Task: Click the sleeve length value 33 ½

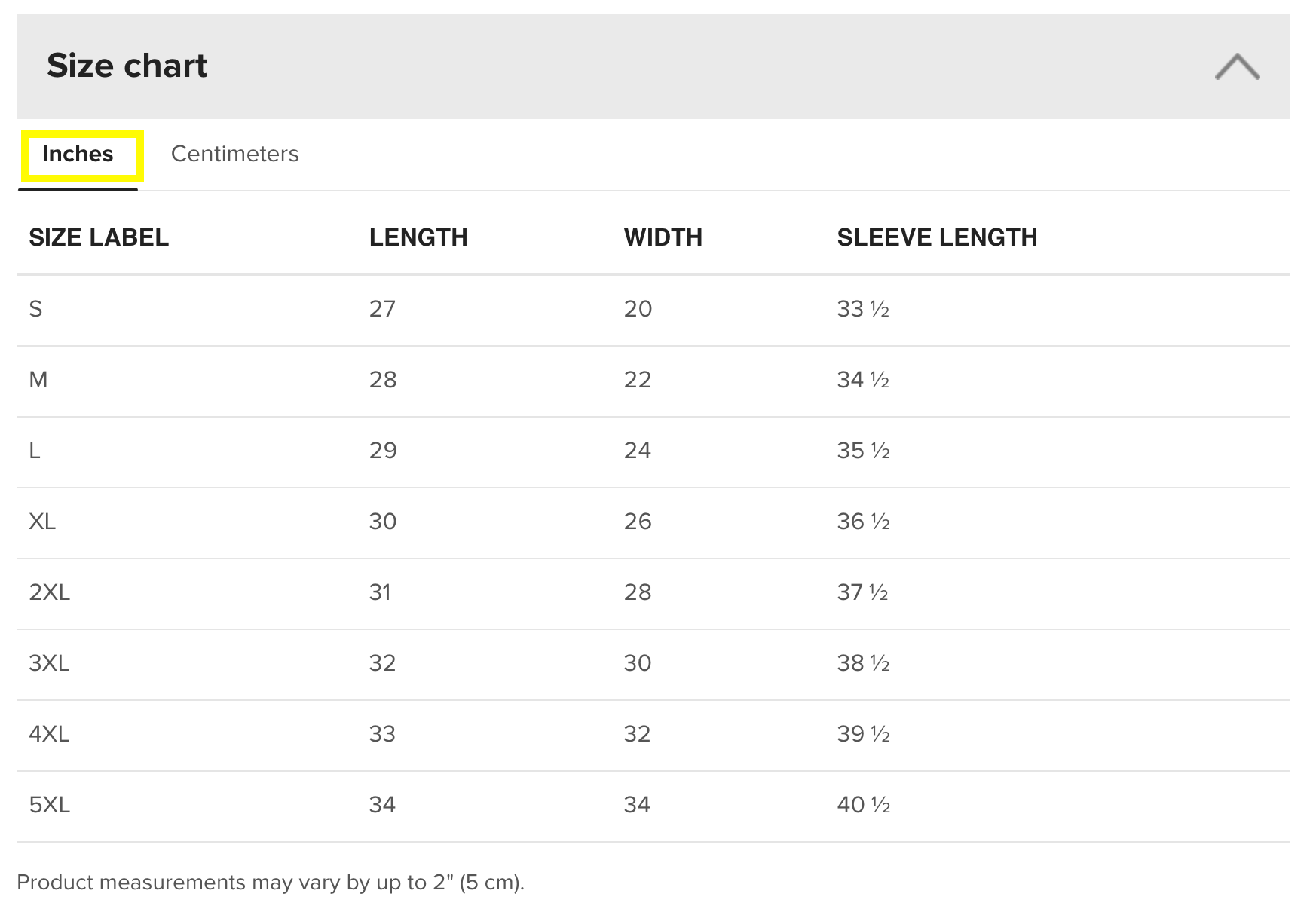Action: point(863,309)
